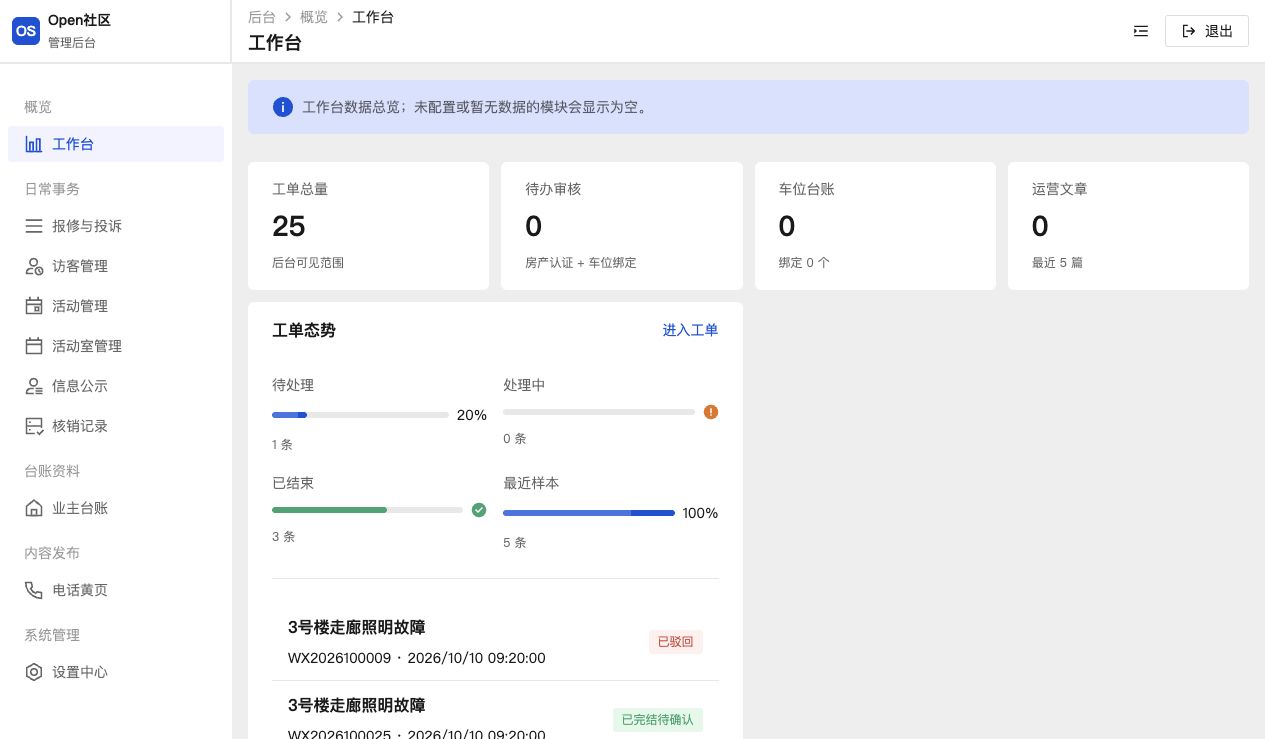Click the 待处理 20% progress bar
1265x739 pixels.
360,415
